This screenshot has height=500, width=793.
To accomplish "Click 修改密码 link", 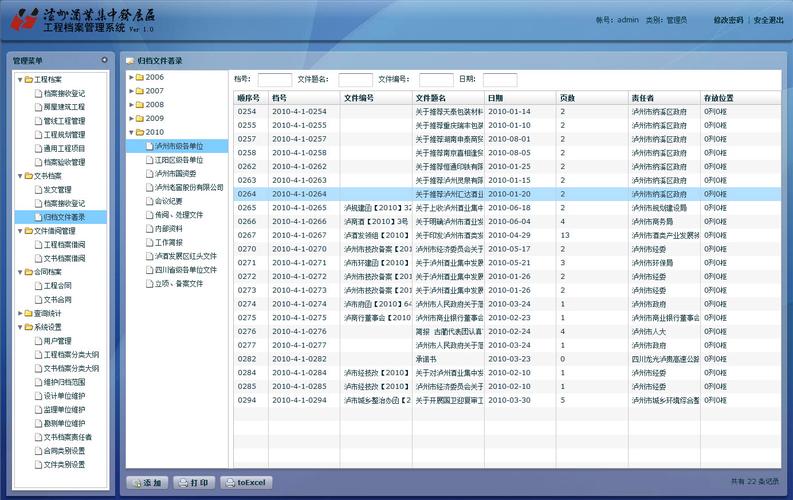I will [728, 20].
